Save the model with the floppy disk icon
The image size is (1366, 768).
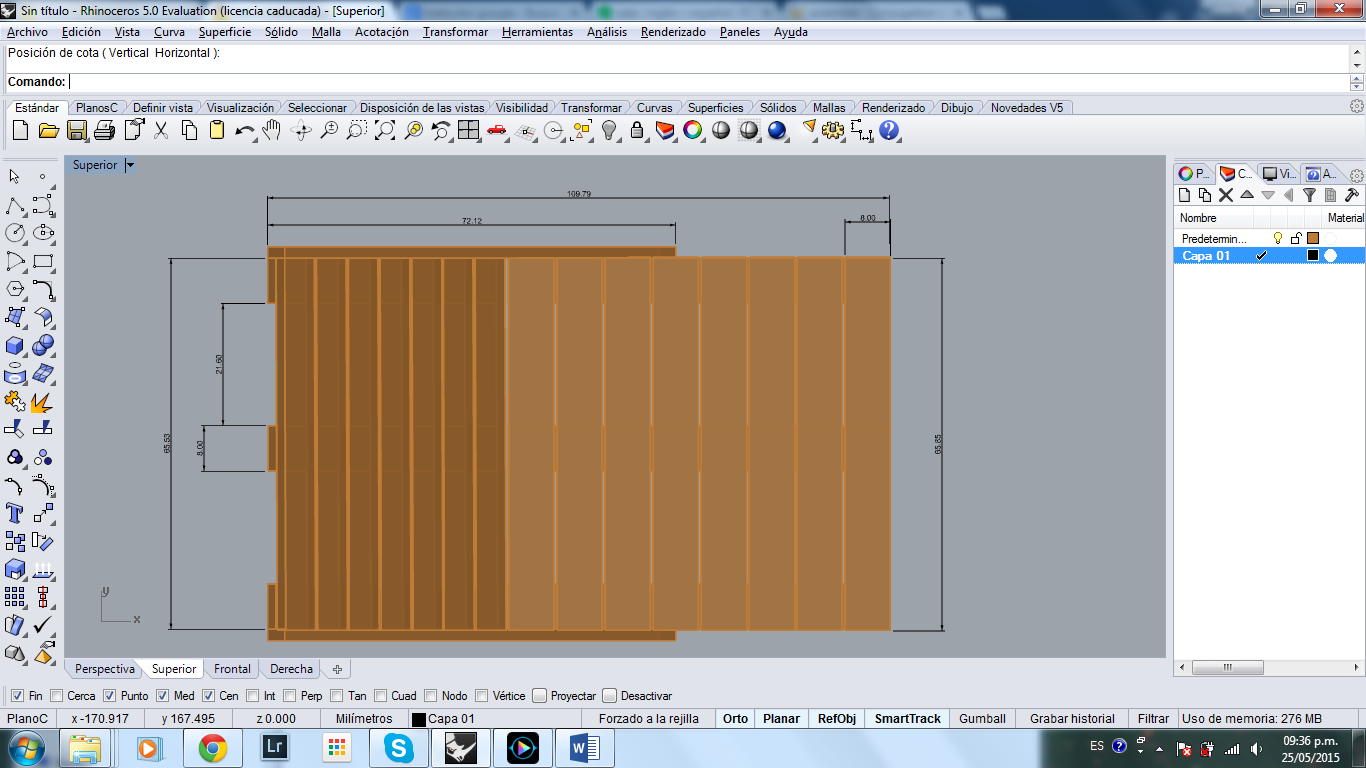[x=76, y=130]
